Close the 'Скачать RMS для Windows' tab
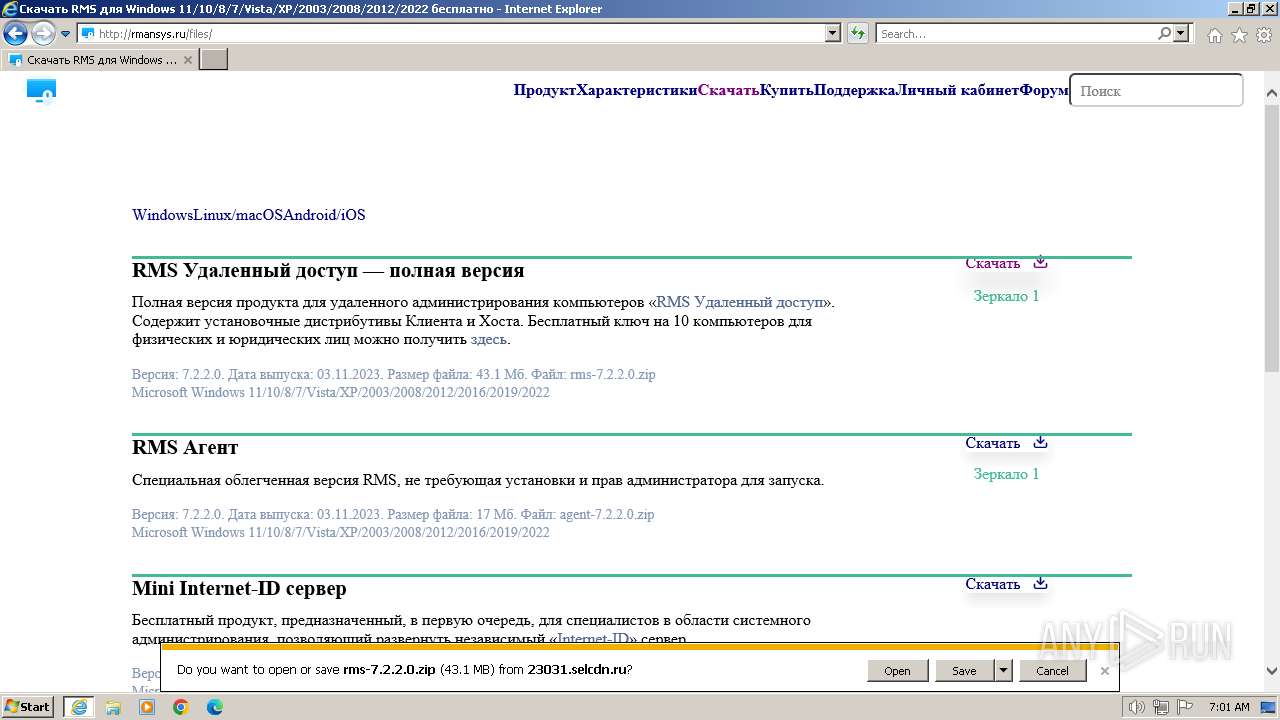The width and height of the screenshot is (1280, 720). coord(187,60)
